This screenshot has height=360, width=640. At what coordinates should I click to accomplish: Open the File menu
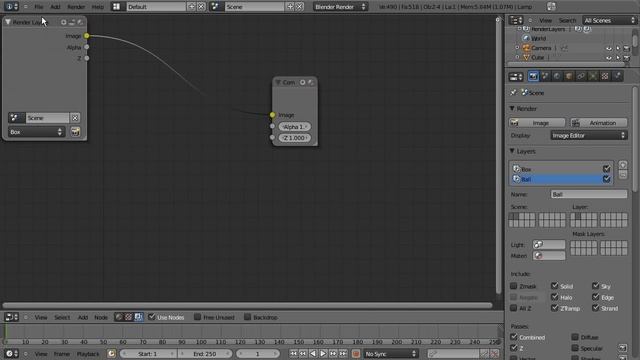coord(38,7)
